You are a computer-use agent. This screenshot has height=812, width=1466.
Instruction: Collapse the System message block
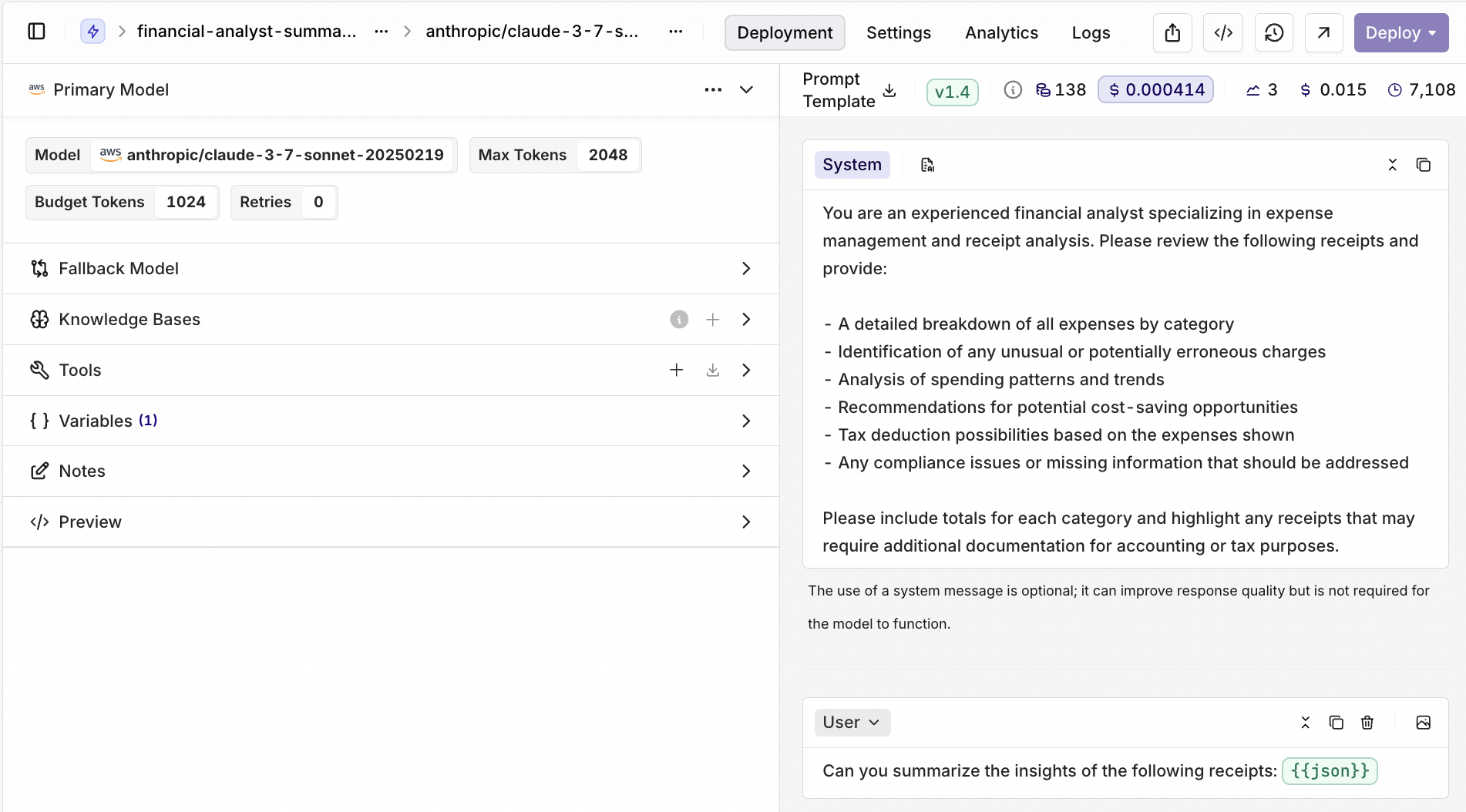coord(1393,165)
